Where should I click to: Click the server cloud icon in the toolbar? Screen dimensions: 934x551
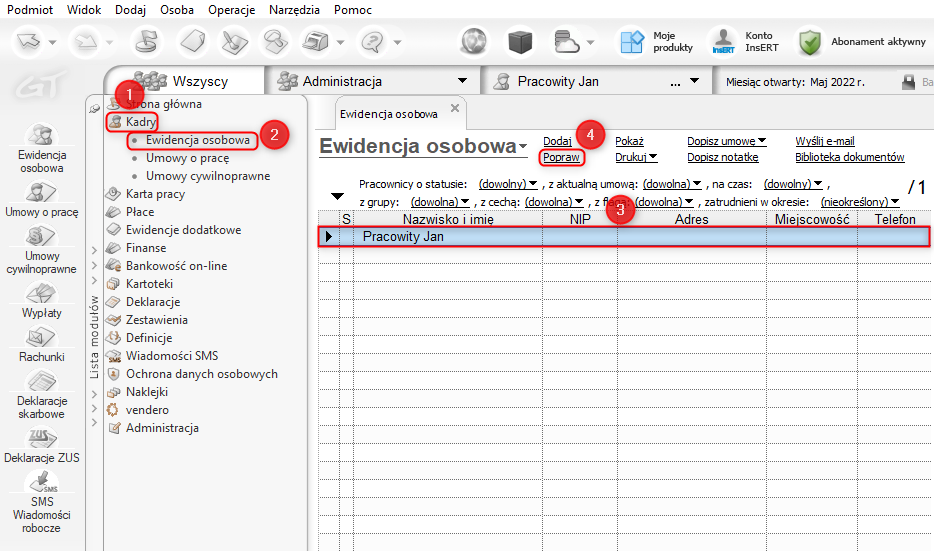[x=565, y=42]
